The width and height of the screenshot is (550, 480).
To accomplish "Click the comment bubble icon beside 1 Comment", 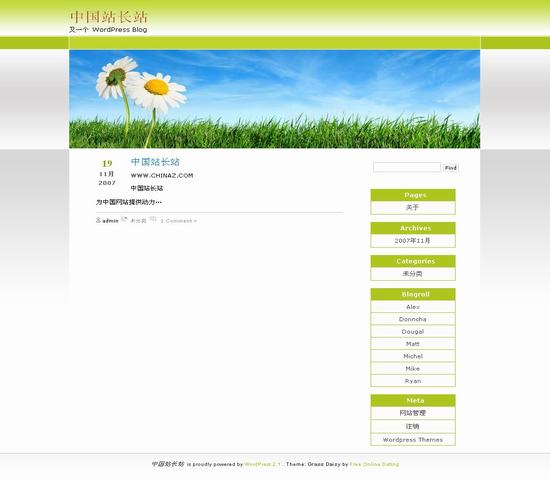I will coord(153,219).
